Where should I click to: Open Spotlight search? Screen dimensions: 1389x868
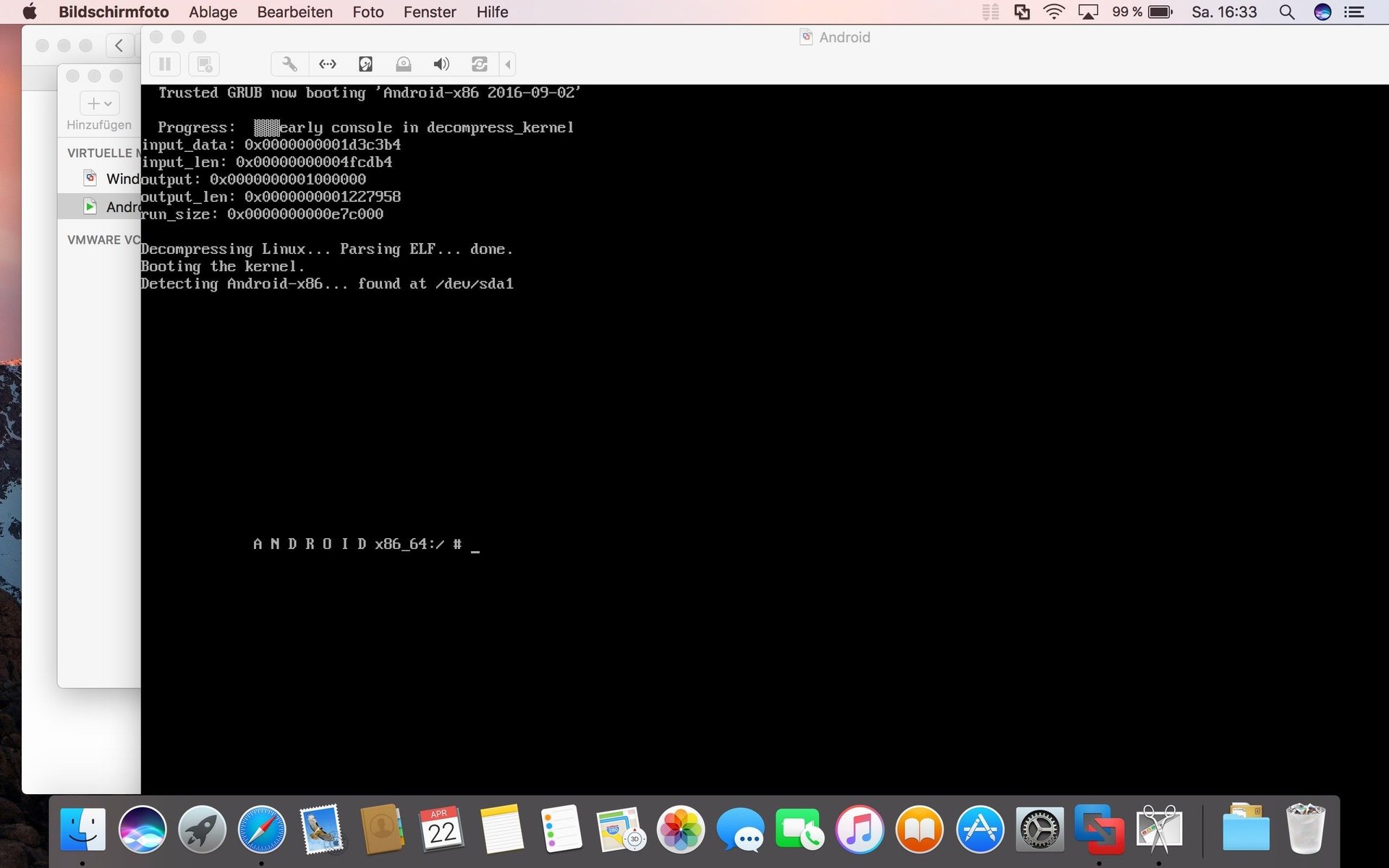click(x=1287, y=12)
